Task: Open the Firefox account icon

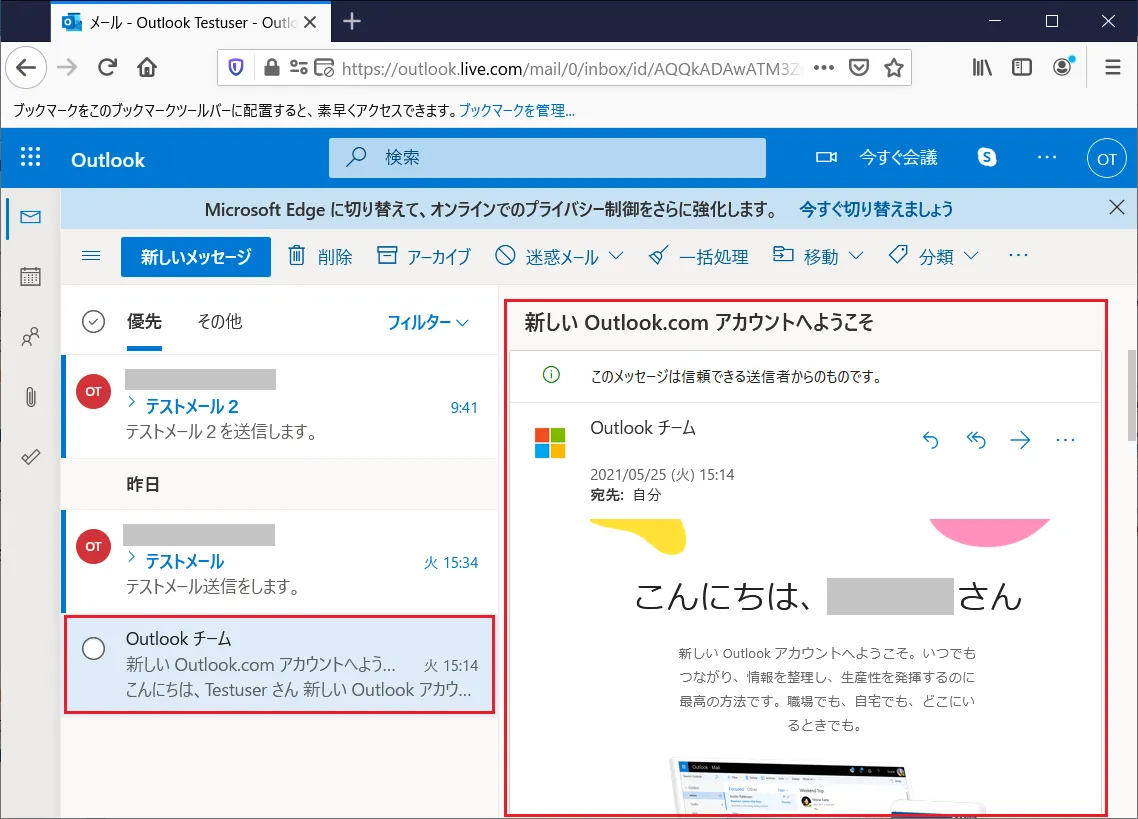Action: coord(1063,68)
